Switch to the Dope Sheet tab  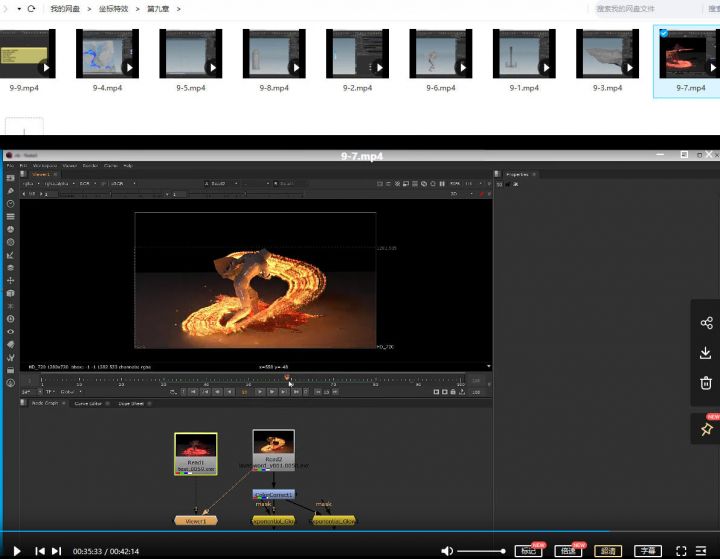pyautogui.click(x=131, y=404)
